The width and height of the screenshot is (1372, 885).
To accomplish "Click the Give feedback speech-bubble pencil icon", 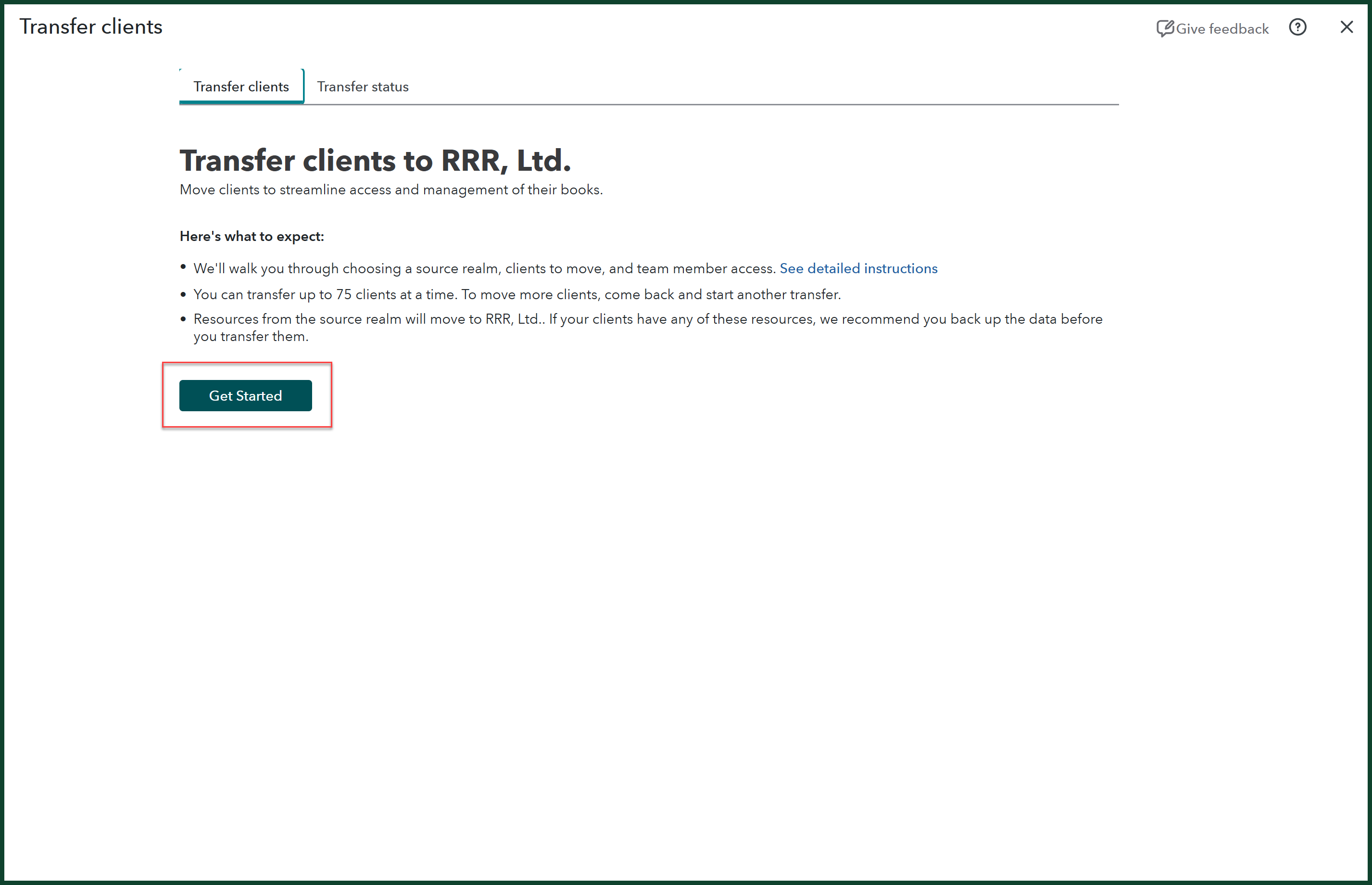I will tap(1165, 28).
